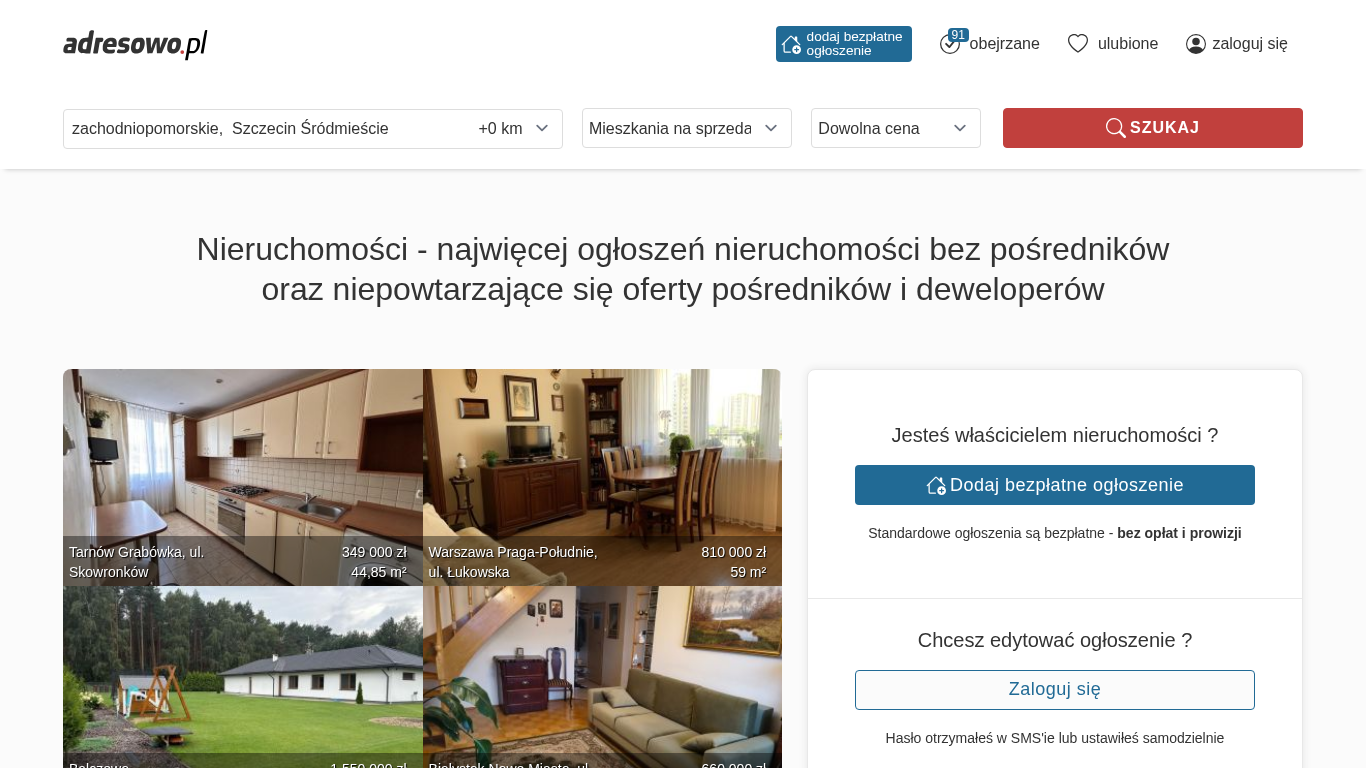Click the user profile icon beside zaloguj się

1196,44
